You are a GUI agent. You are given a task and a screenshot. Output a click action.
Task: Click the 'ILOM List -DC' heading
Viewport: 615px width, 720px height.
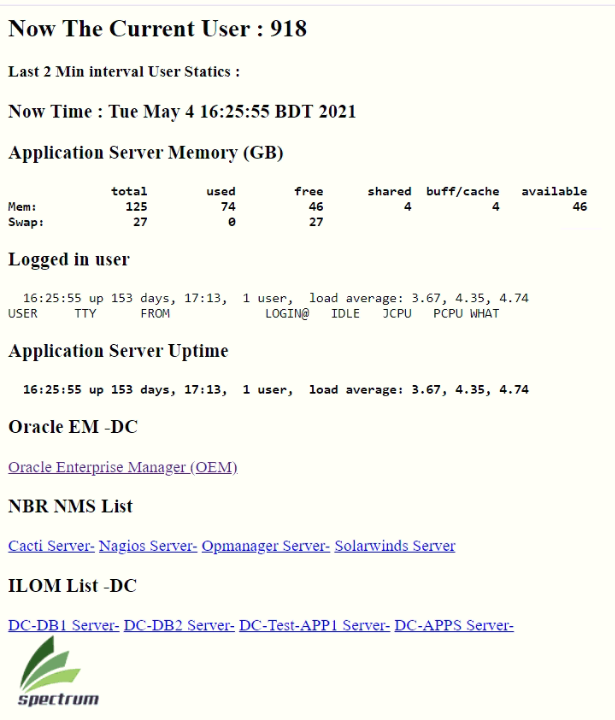[72, 585]
